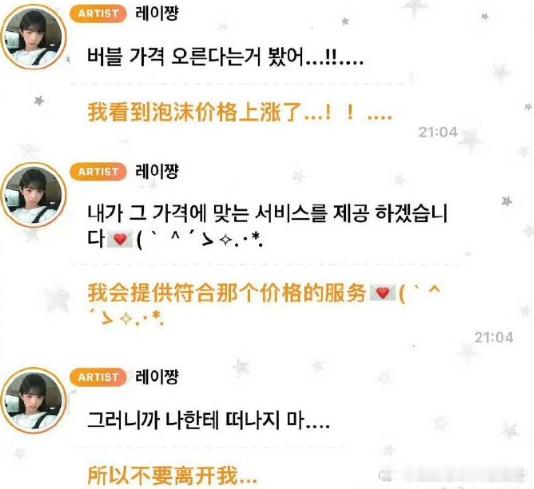534x489 pixels.
Task: Click the kaomoji text after the Korean message
Action: (x=200, y=239)
